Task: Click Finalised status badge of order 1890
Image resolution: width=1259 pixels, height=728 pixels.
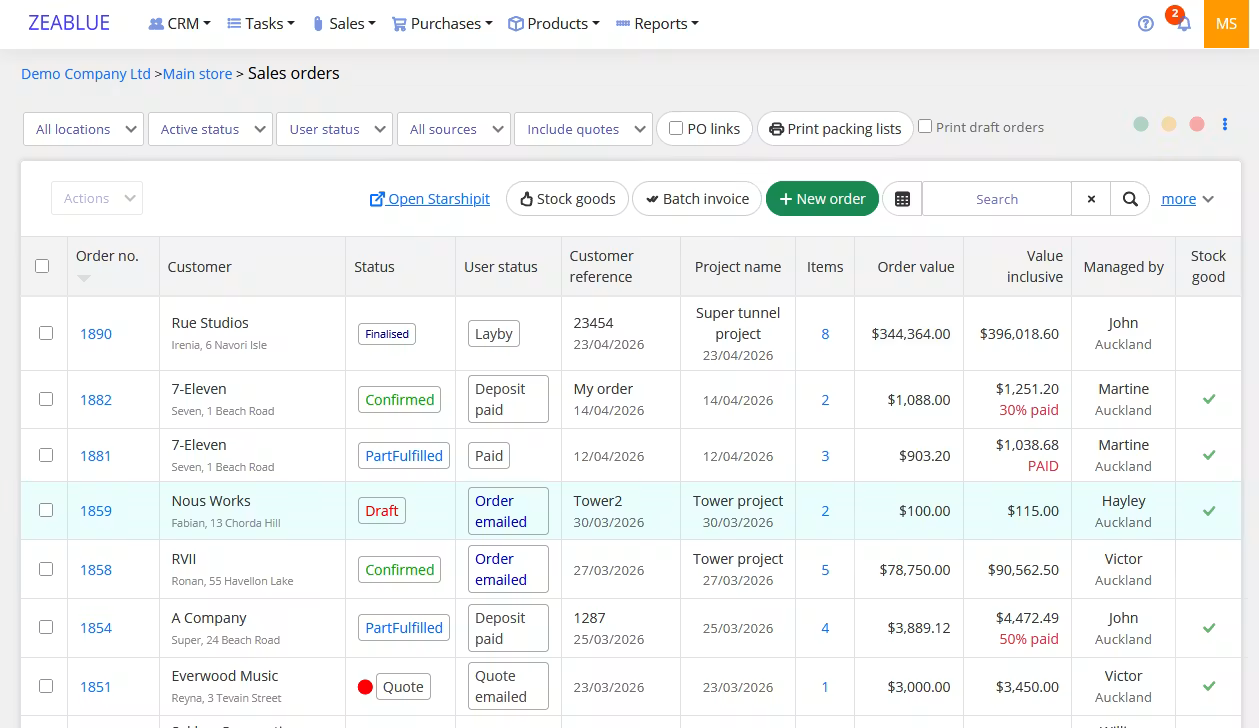Action: pos(387,334)
